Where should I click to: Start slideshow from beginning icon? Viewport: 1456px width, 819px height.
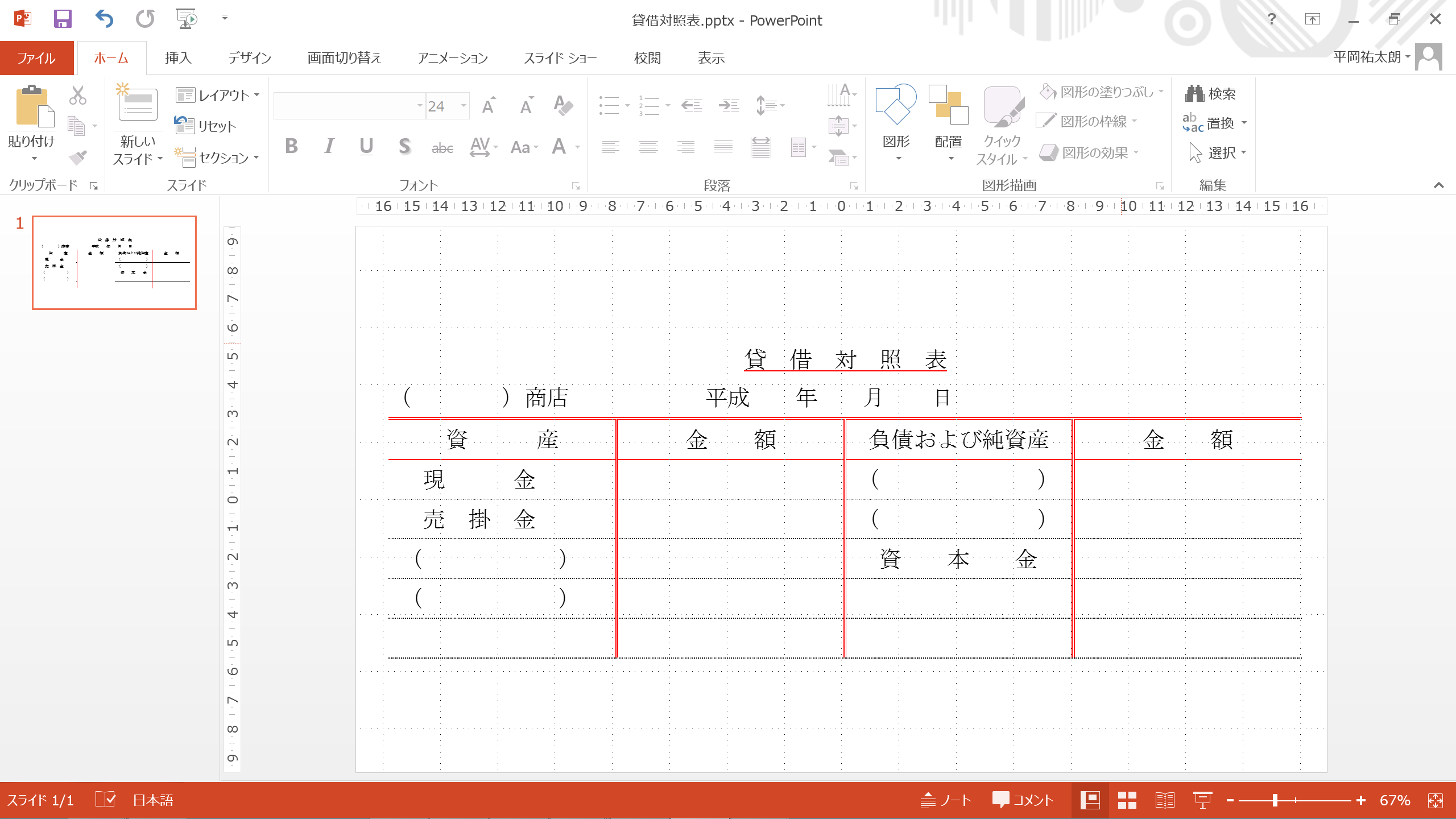(x=186, y=19)
